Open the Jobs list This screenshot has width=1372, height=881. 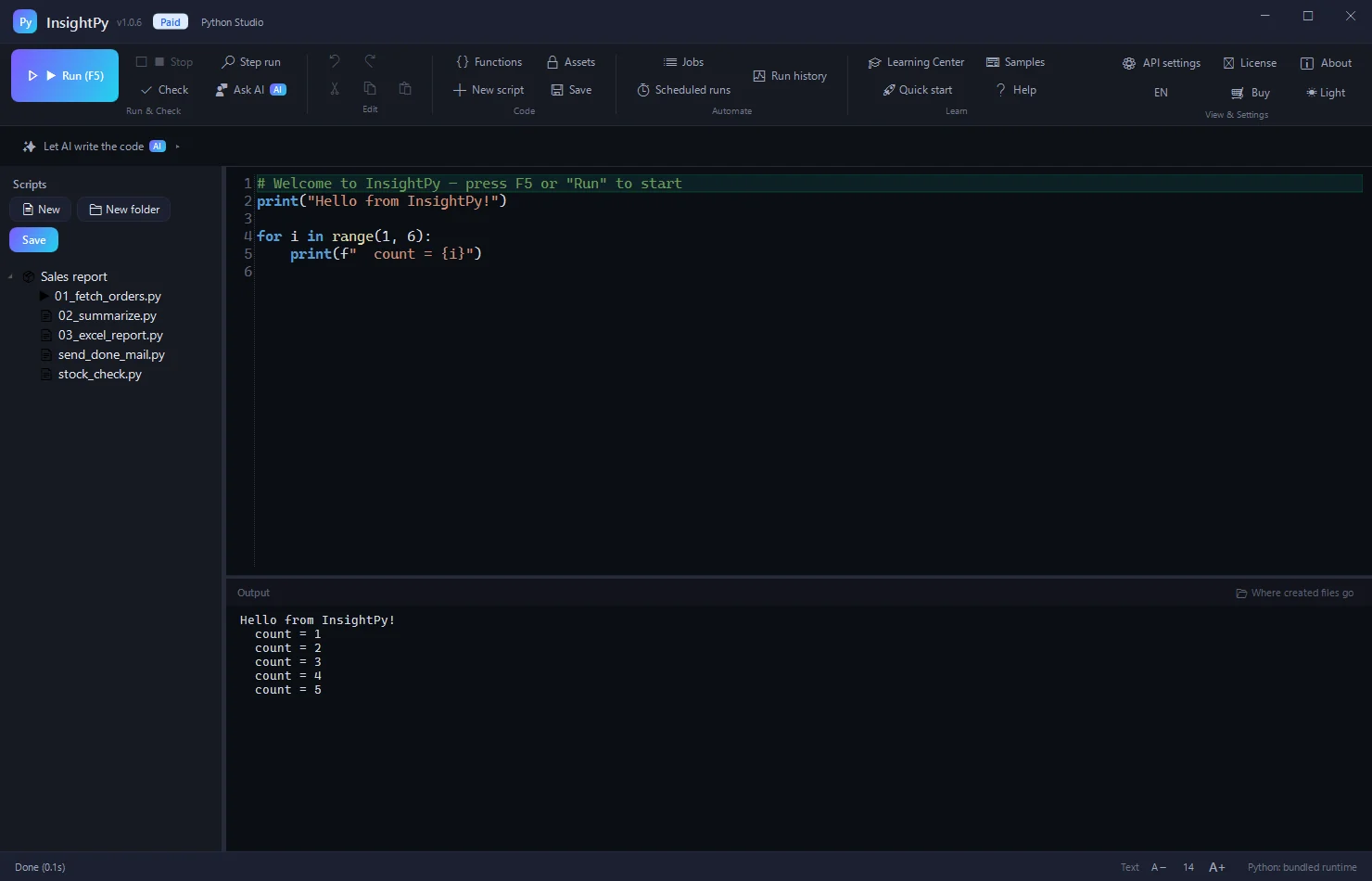683,62
